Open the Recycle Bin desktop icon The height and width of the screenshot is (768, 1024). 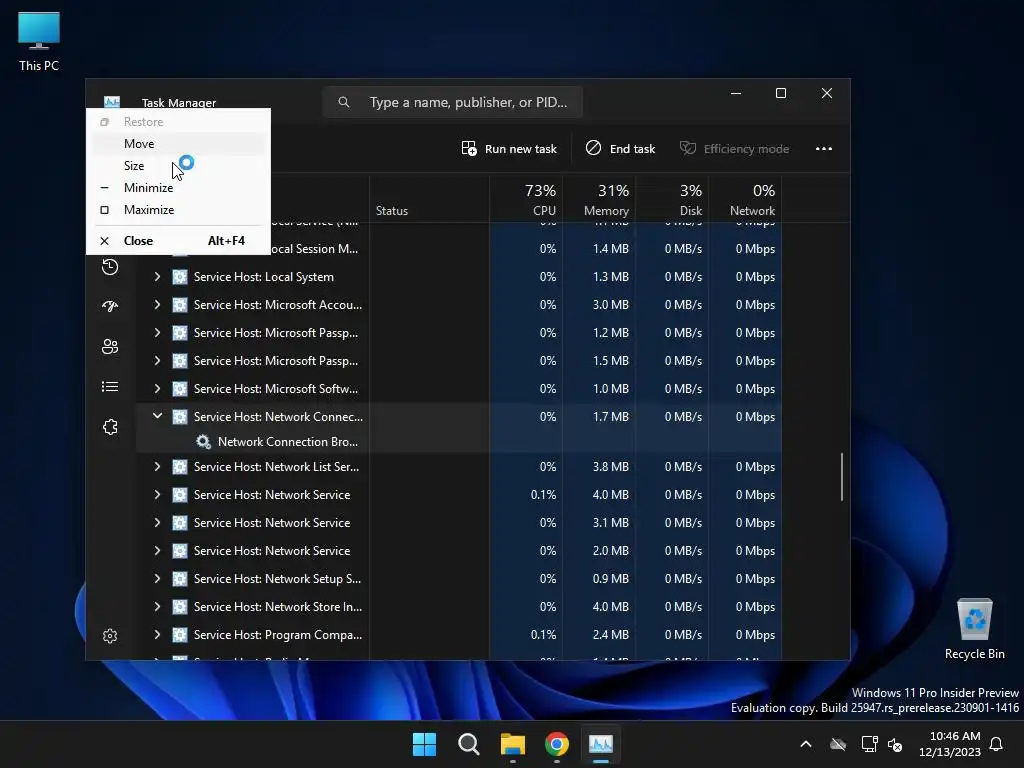tap(974, 629)
